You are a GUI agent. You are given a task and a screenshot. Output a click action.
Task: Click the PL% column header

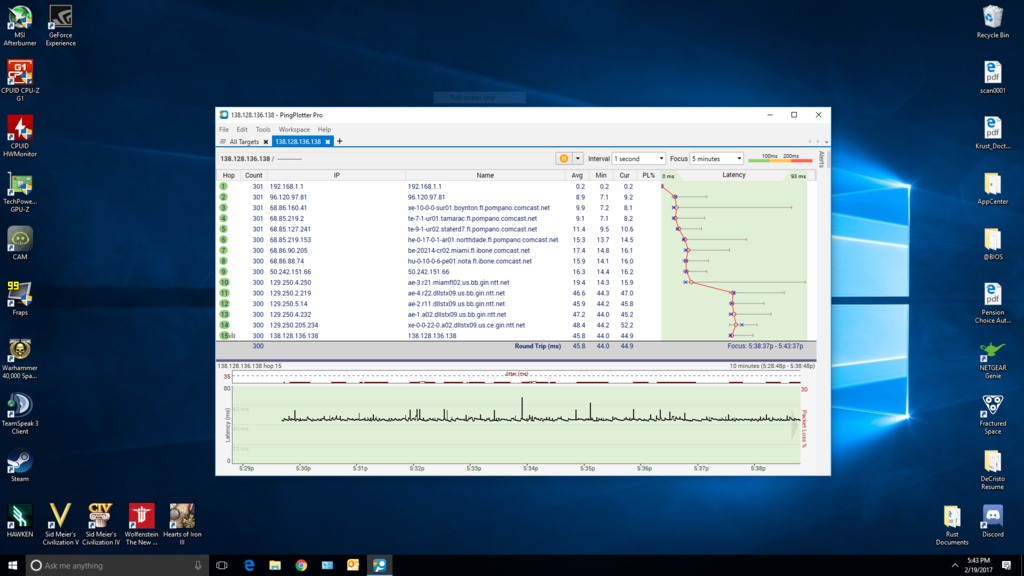648,176
